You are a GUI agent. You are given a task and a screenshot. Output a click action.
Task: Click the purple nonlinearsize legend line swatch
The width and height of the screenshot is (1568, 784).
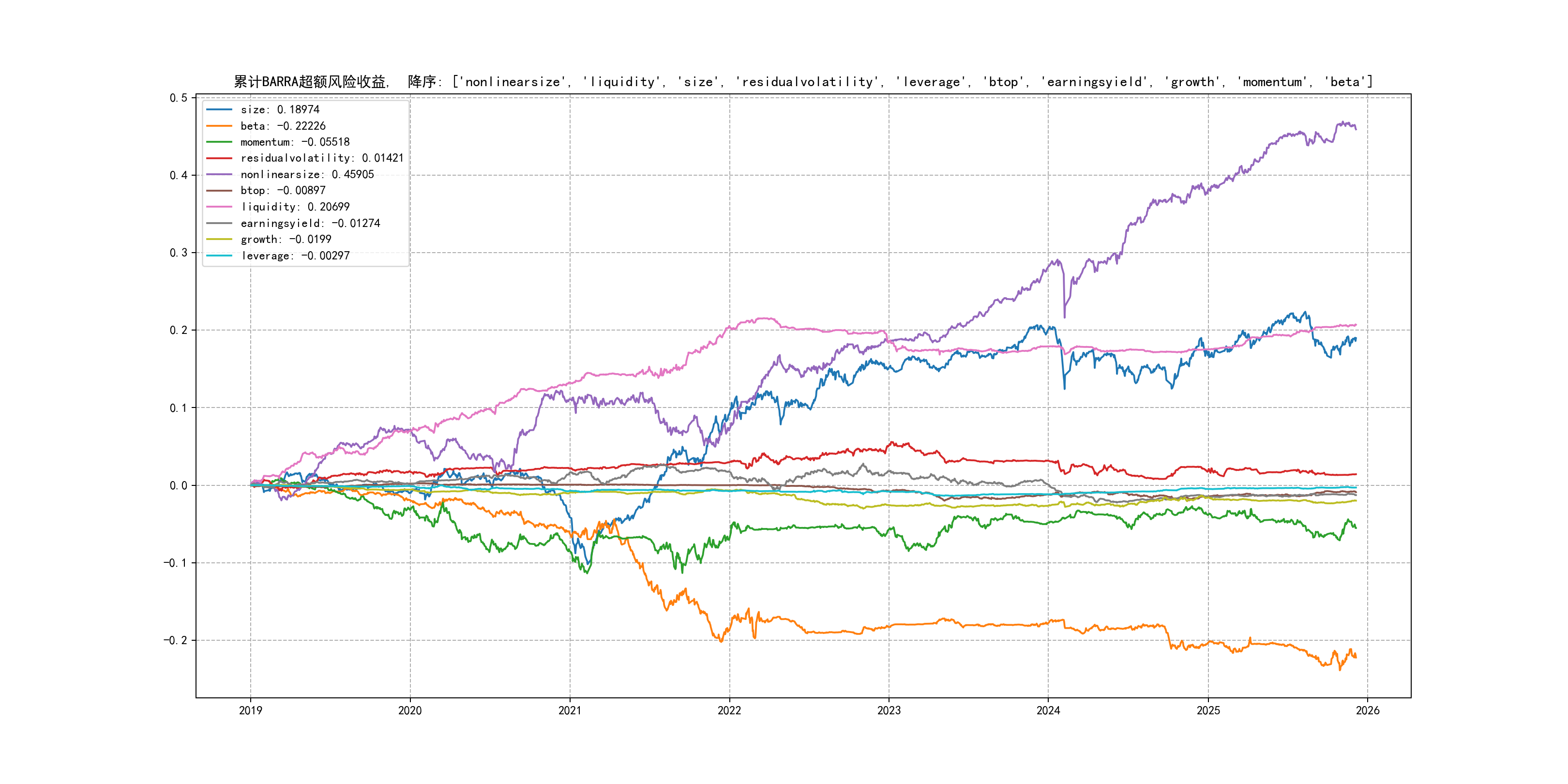219,175
